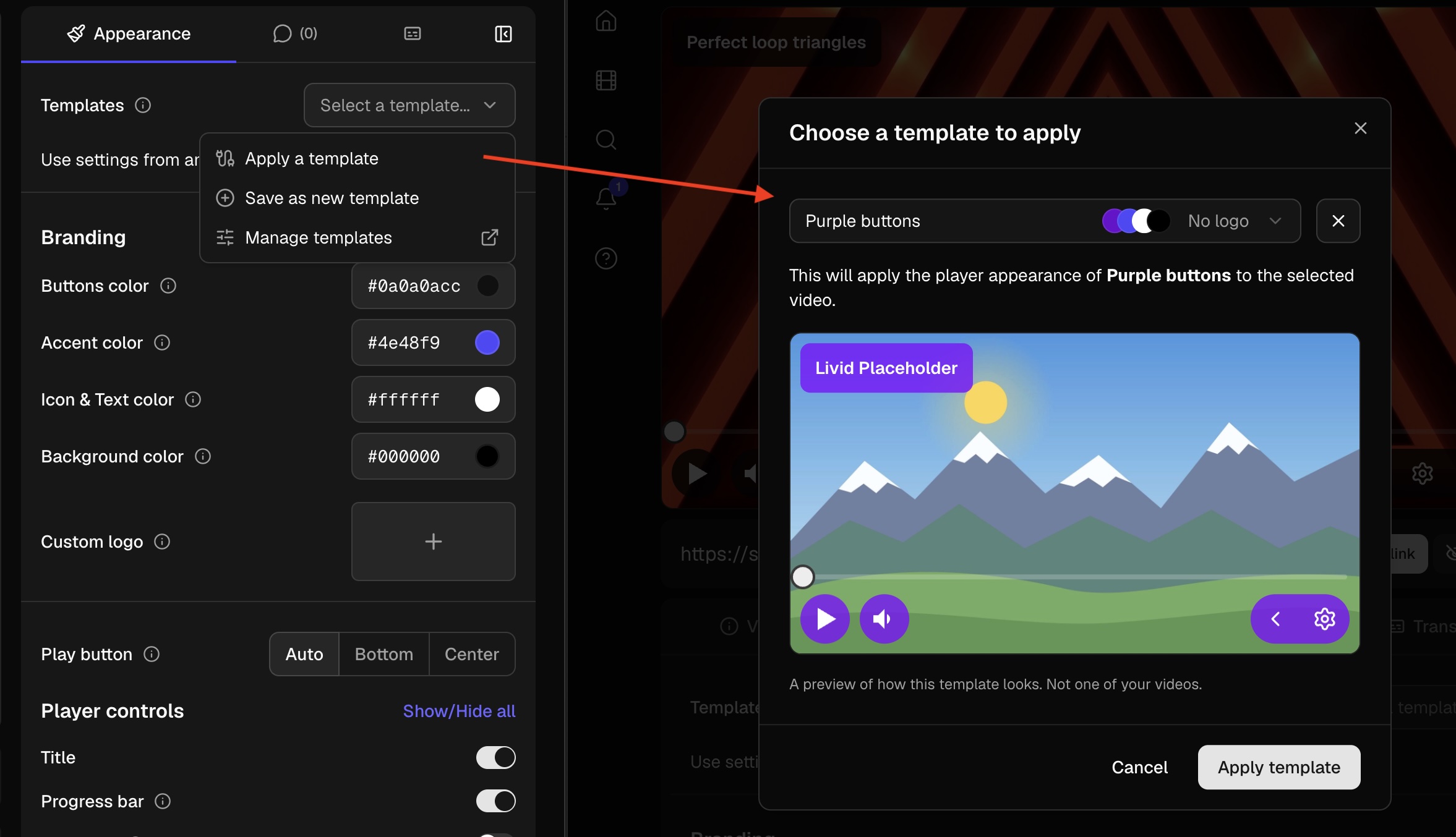The height and width of the screenshot is (837, 1456).
Task: Switch to the Appearance tab
Action: pos(129,33)
